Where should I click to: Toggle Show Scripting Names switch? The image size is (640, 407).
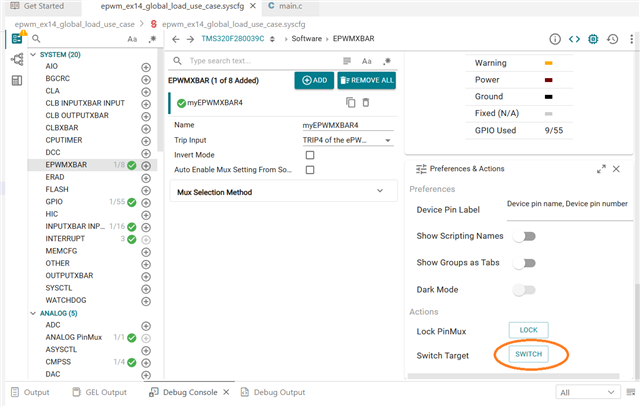(524, 236)
